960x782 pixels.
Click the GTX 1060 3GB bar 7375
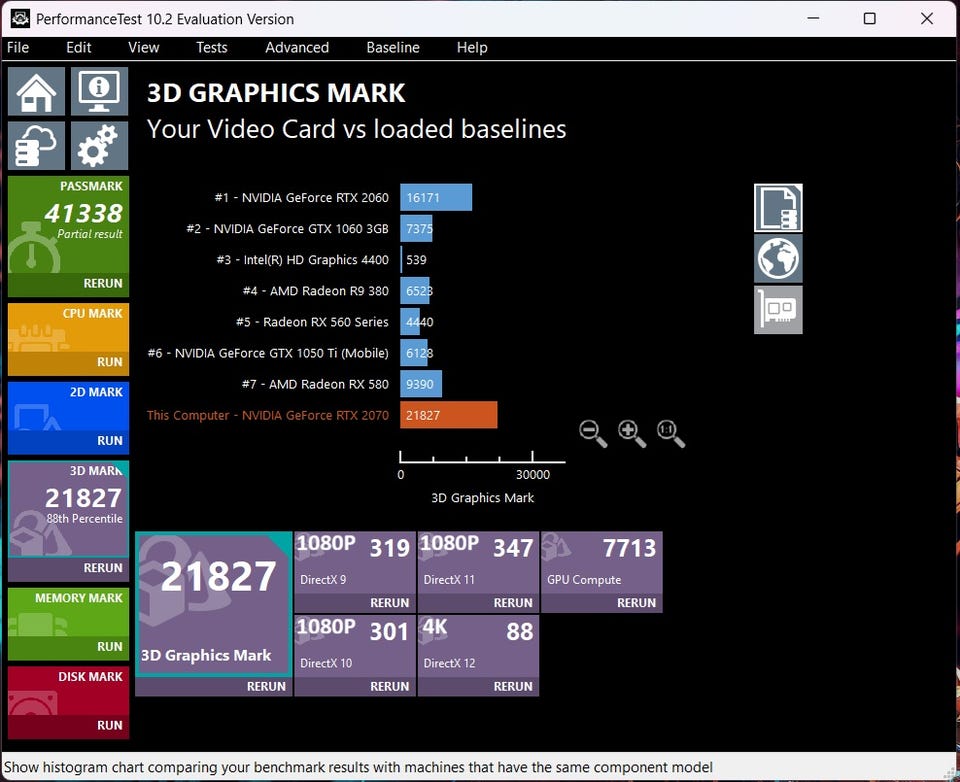[416, 228]
